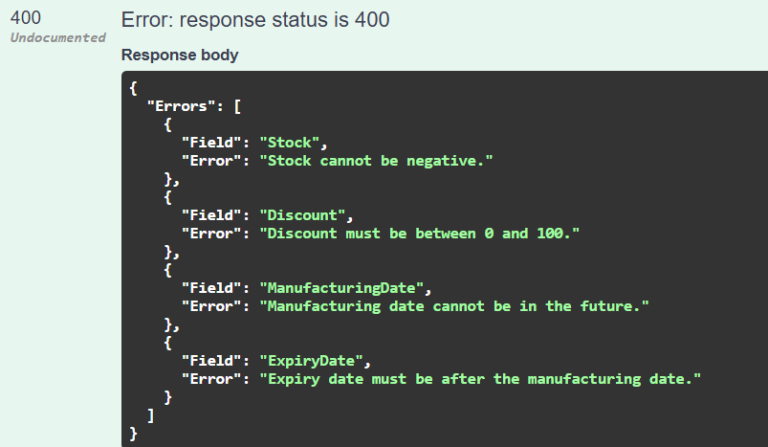Click 'Manufacturing date cannot be in the future.' message

[454, 306]
